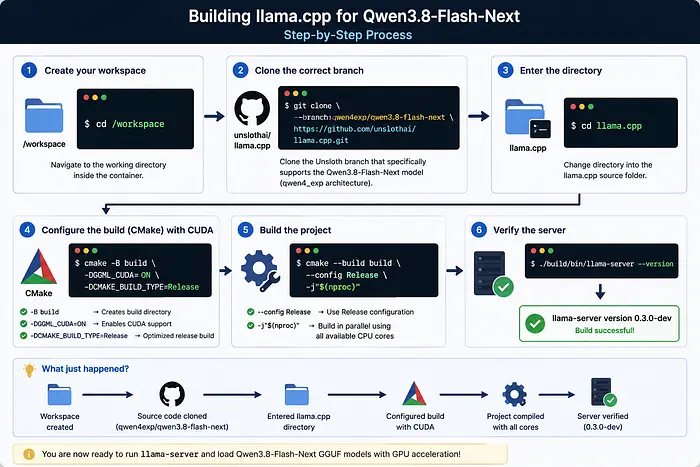Click the $ cd llama.cpp command
Screen dimensions: 700x467
coord(606,126)
